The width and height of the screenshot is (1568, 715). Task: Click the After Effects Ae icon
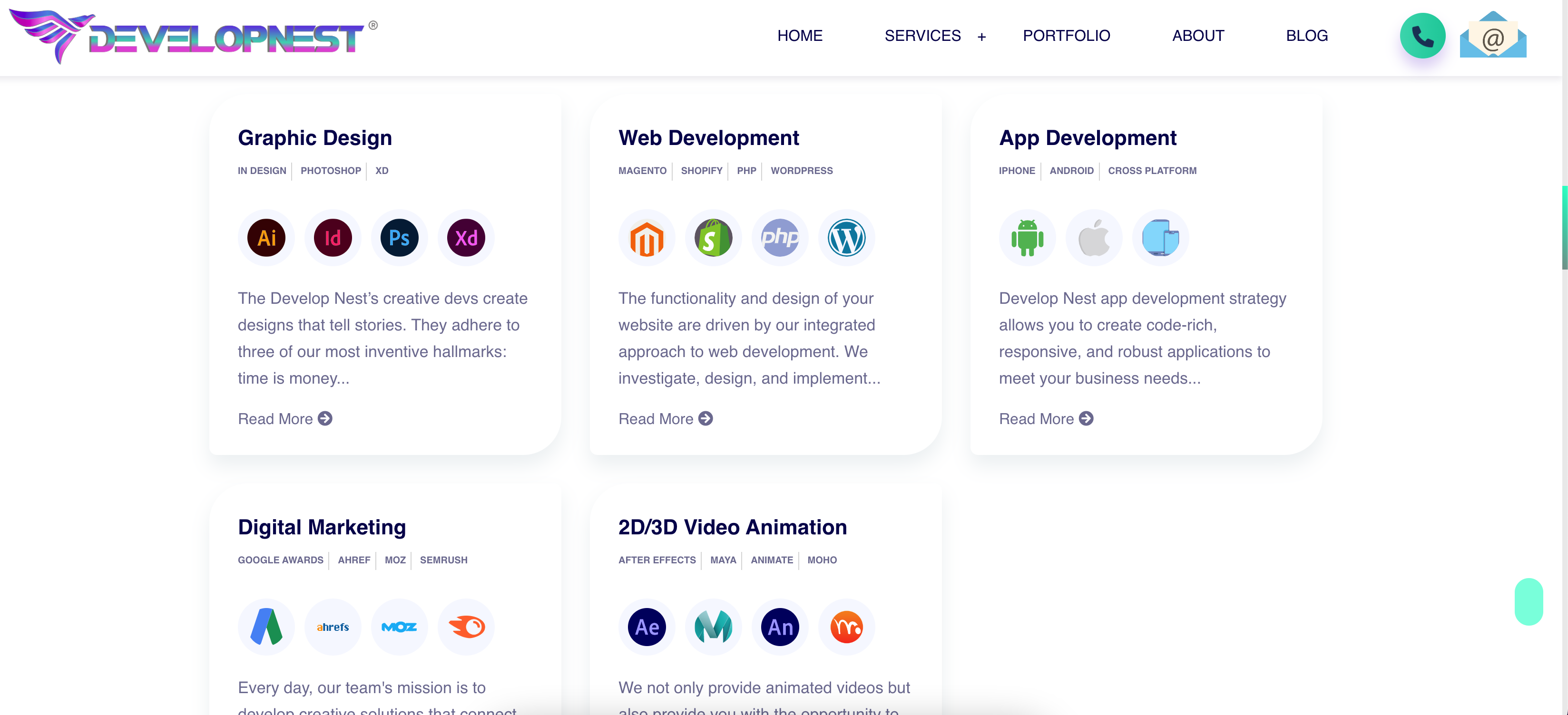tap(647, 627)
